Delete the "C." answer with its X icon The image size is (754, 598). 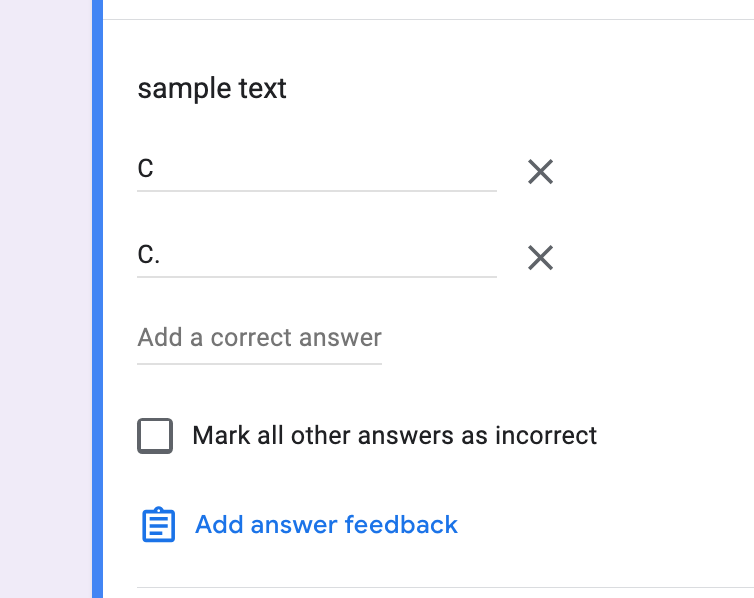tap(540, 258)
